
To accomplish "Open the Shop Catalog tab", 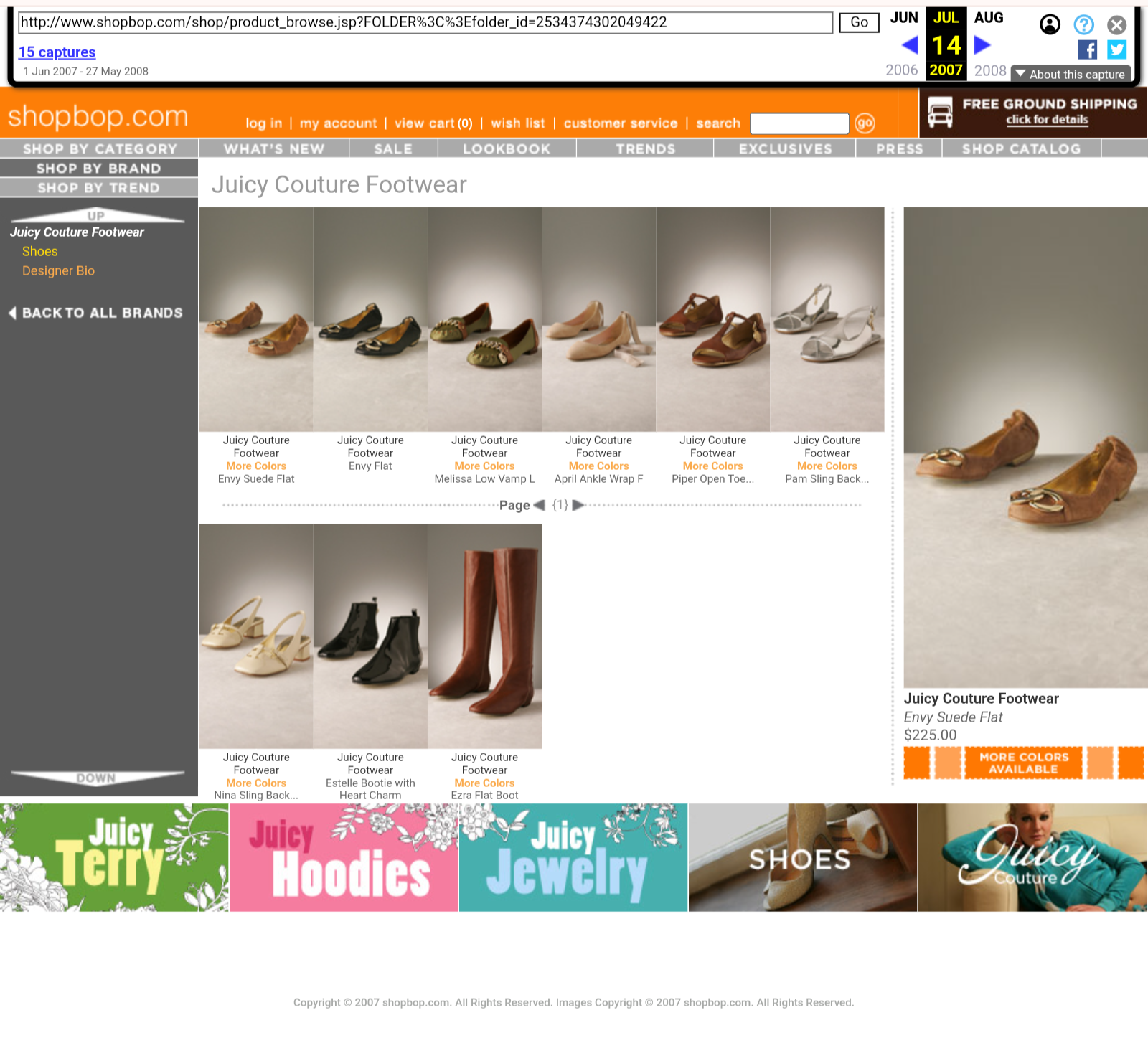I will 1021,148.
